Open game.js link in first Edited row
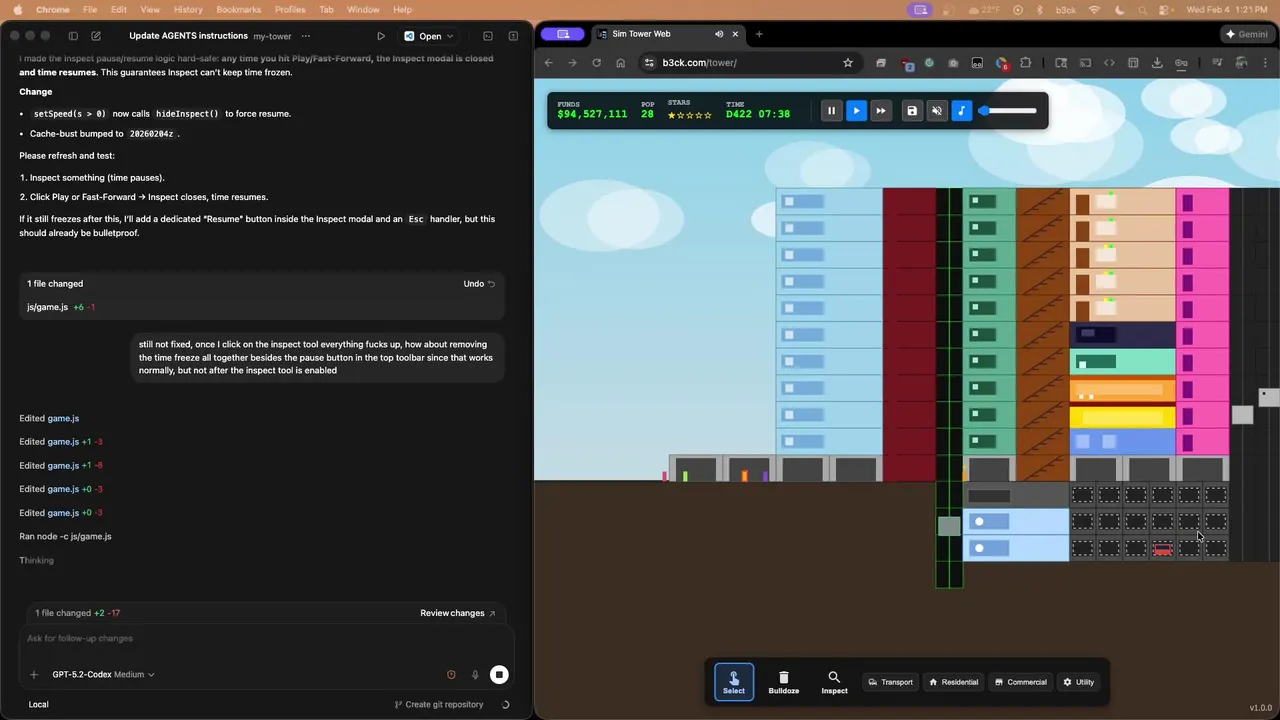Image resolution: width=1280 pixels, height=720 pixels. tap(63, 418)
